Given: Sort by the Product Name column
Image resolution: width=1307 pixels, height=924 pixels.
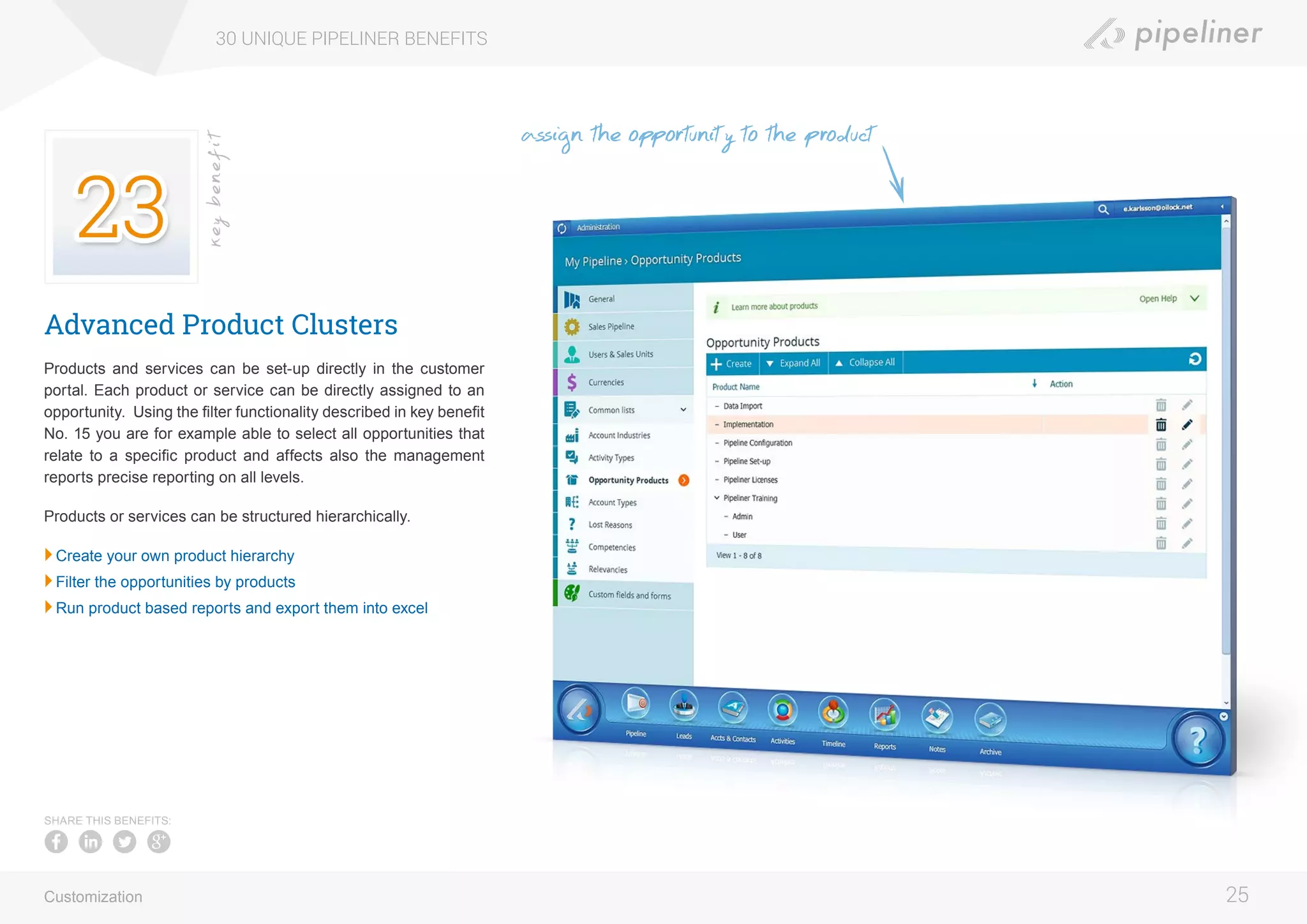Looking at the screenshot, I should click(736, 387).
